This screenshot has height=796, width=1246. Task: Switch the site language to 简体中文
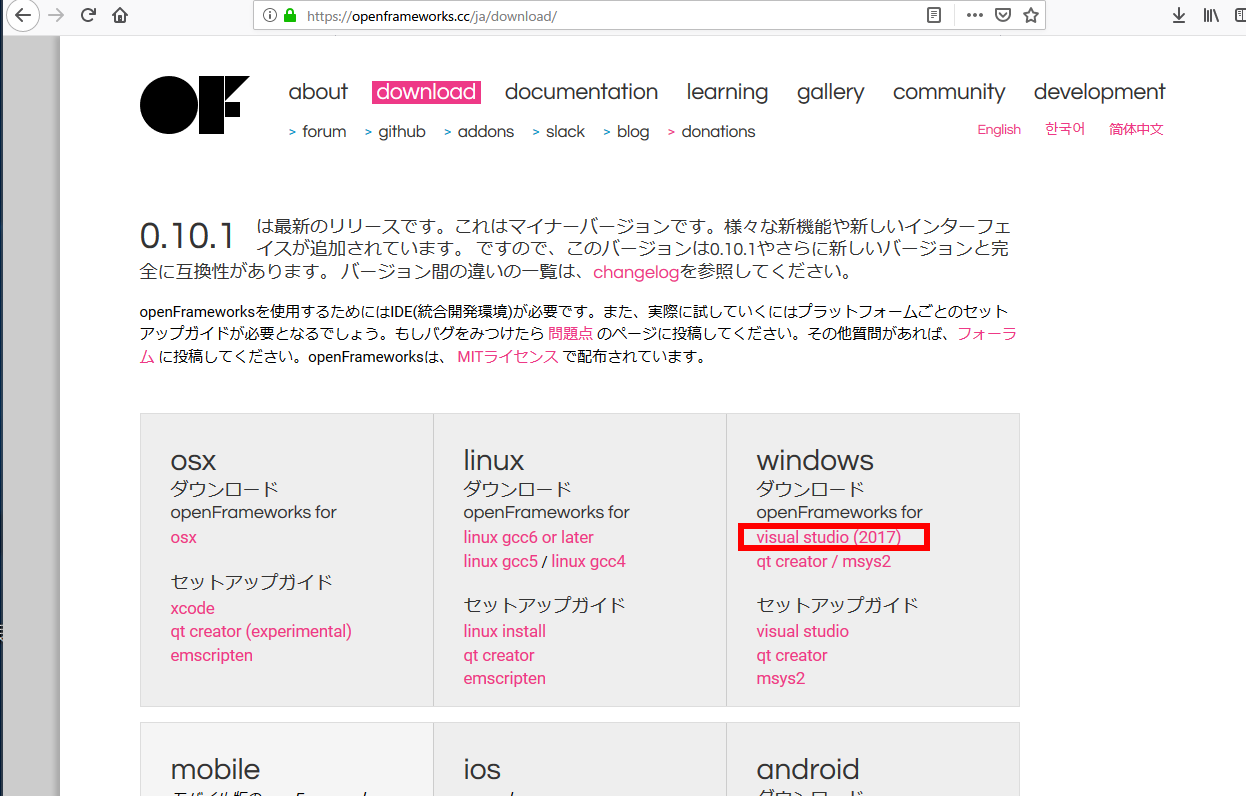click(1136, 129)
